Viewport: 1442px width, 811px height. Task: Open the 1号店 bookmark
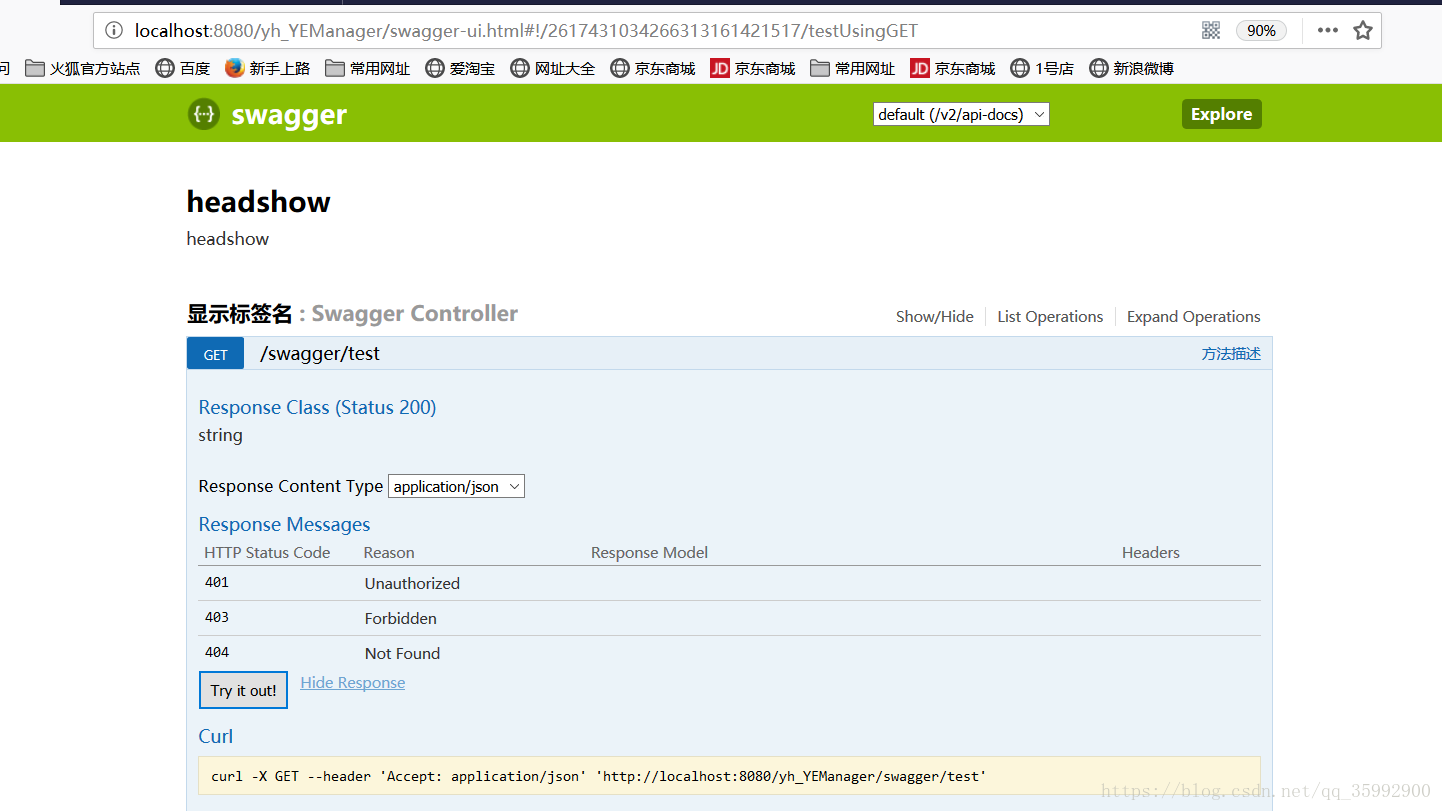click(1042, 68)
